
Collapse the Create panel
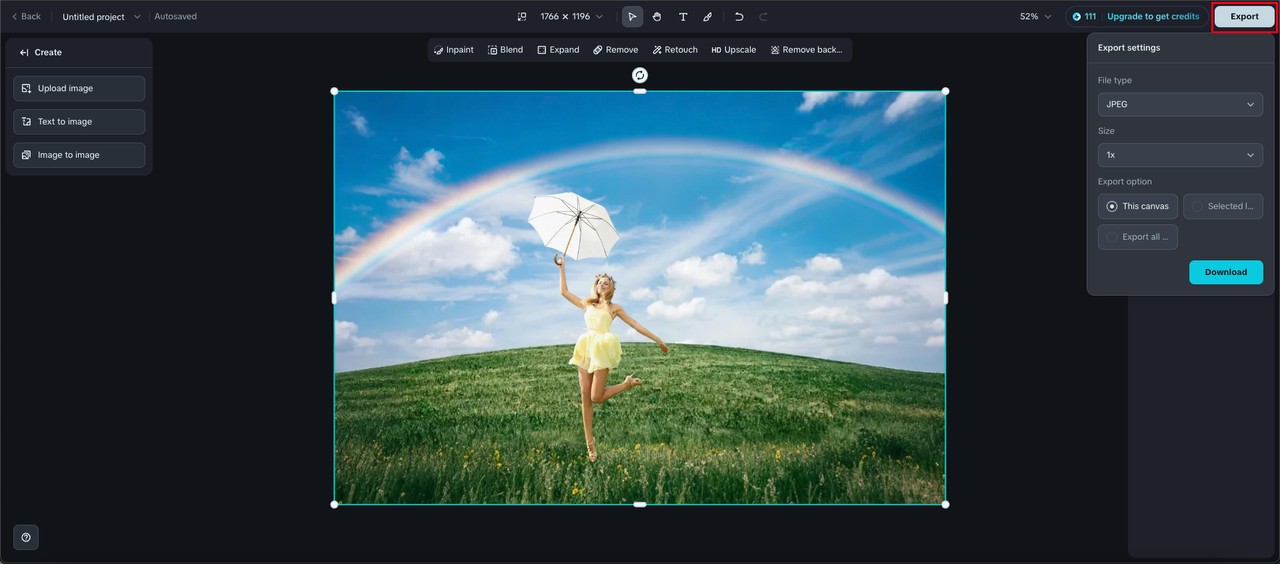pyautogui.click(x=24, y=52)
